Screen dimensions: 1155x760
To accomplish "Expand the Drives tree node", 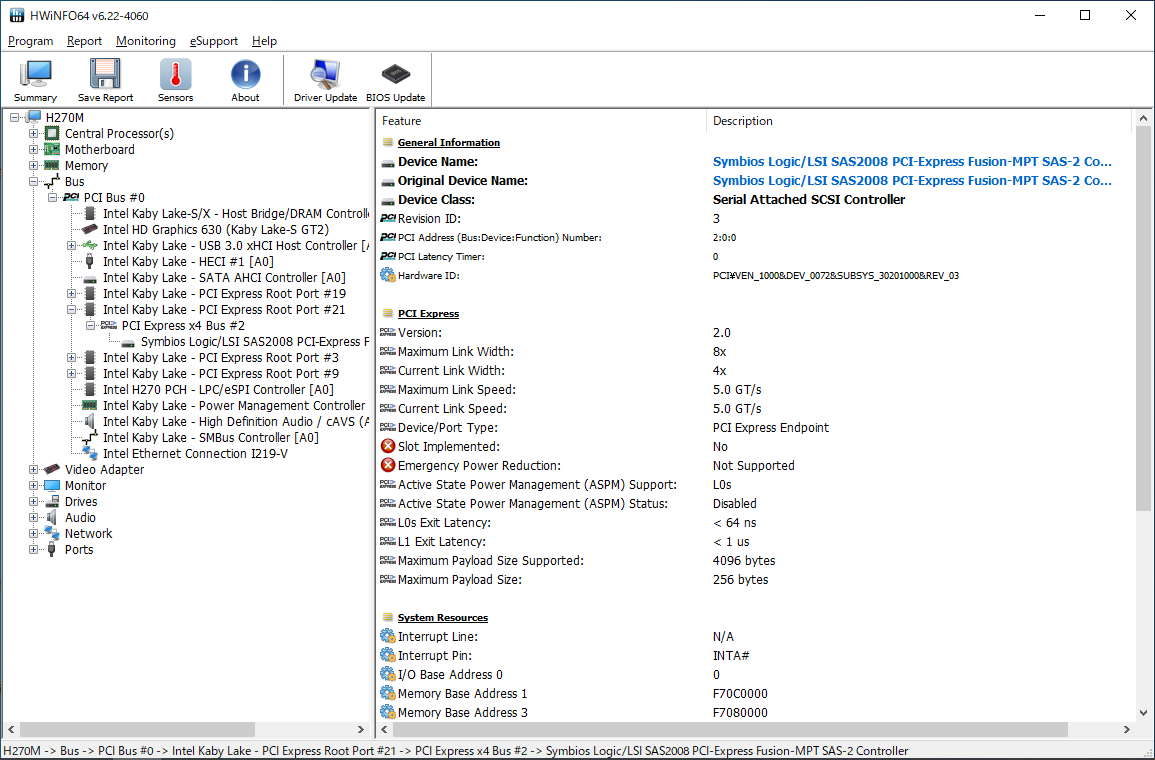I will [x=33, y=502].
